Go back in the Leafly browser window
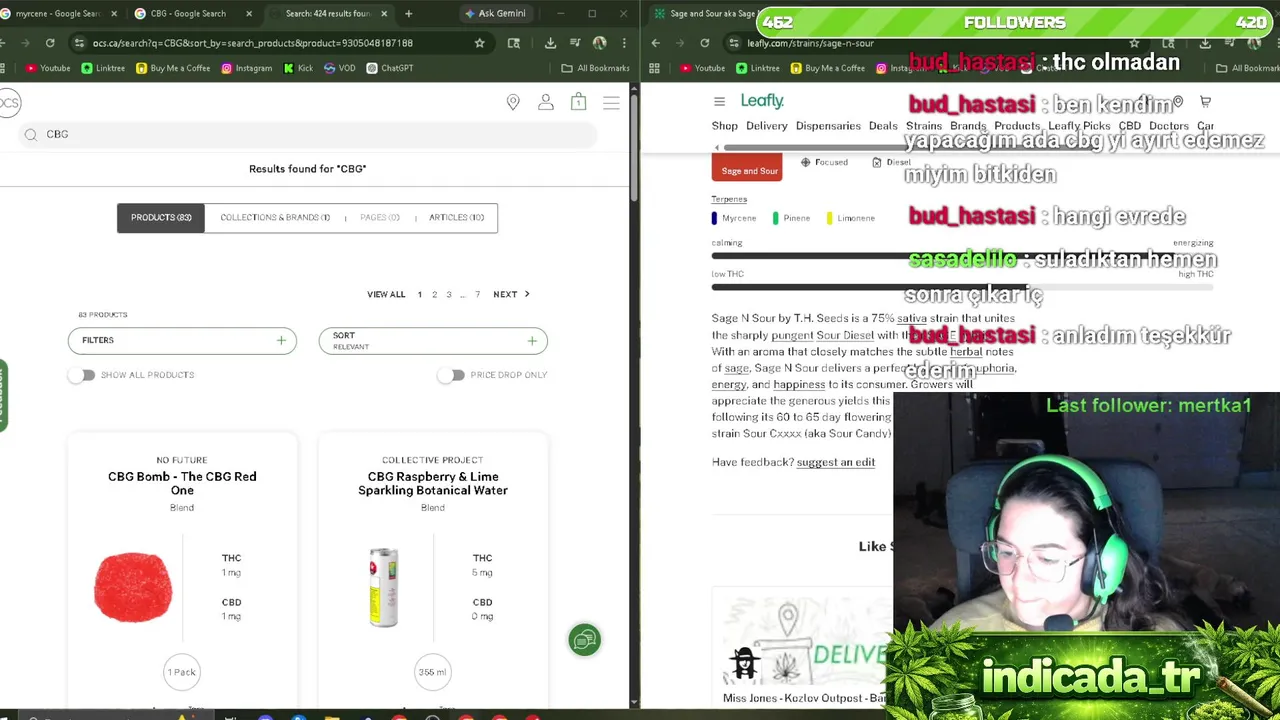Viewport: 1280px width, 720px height. (x=656, y=43)
